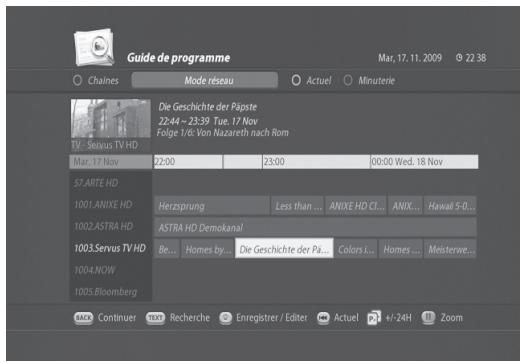The image size is (521, 362).
Task: Click the +/-24H label in footer
Action: [x=398, y=318]
